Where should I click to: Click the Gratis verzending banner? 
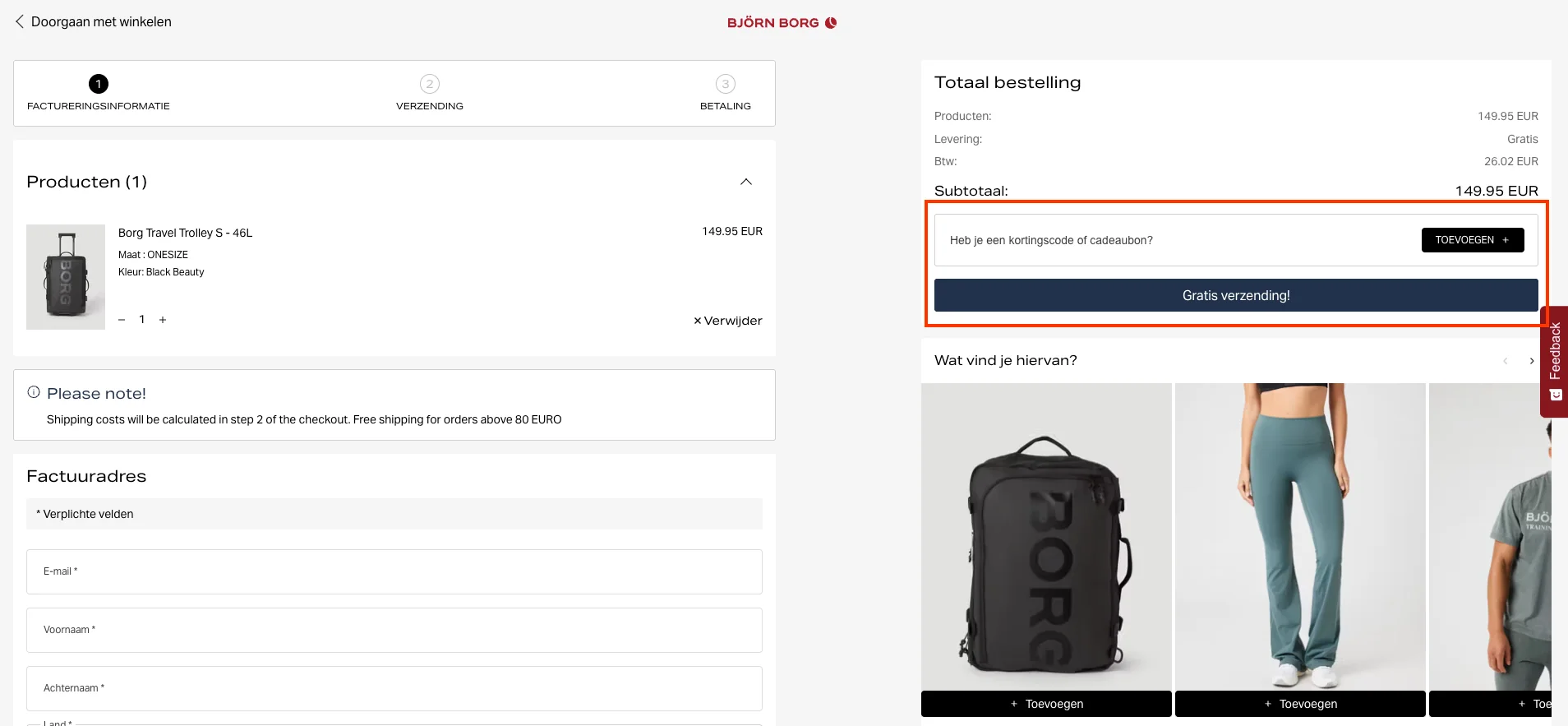[1235, 295]
